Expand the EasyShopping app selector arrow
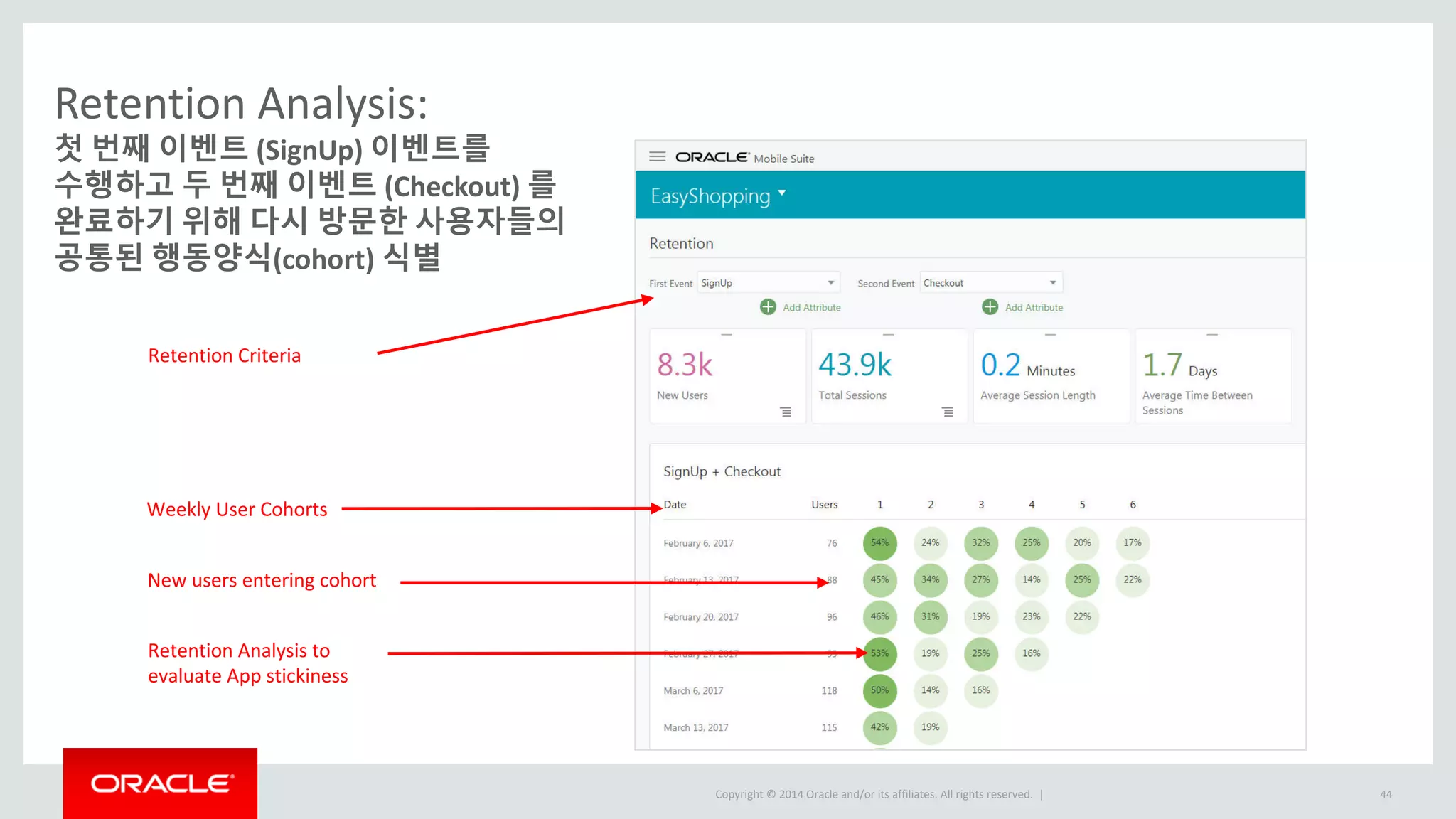 [x=782, y=193]
